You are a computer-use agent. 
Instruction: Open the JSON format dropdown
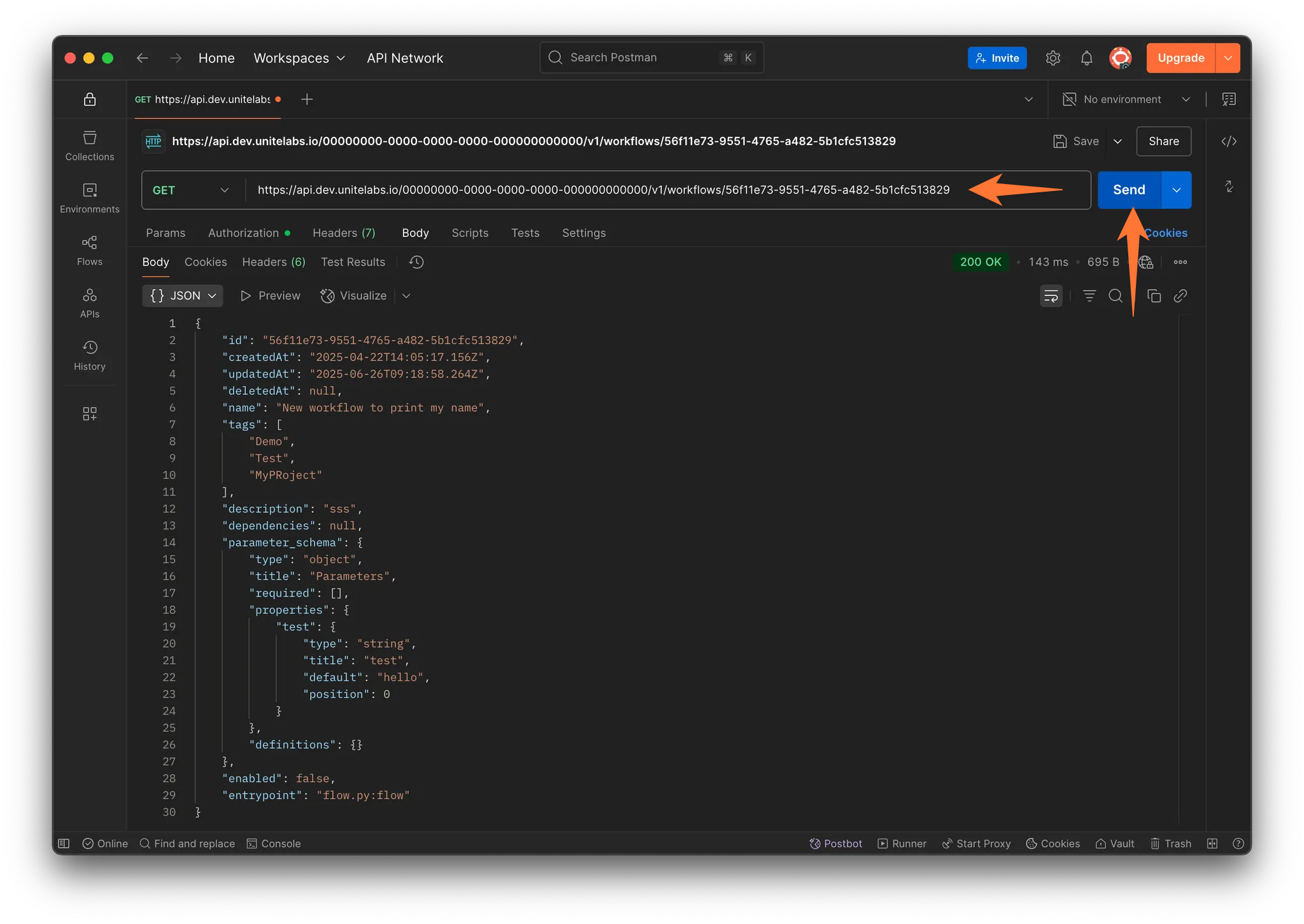point(183,295)
